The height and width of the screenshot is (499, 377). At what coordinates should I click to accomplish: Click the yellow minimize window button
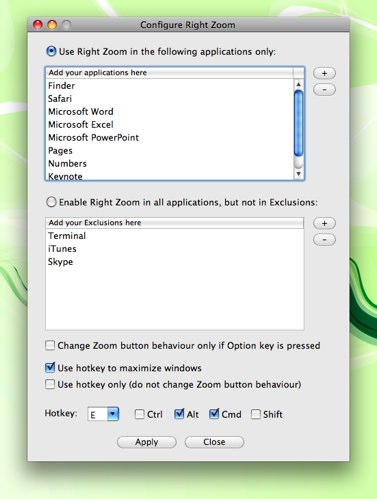click(52, 25)
